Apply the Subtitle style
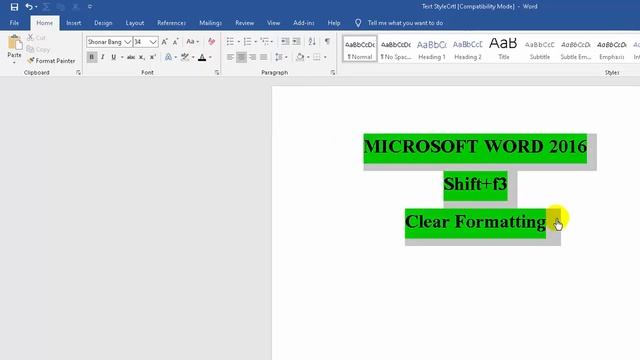Image resolution: width=640 pixels, height=360 pixels. (x=540, y=49)
